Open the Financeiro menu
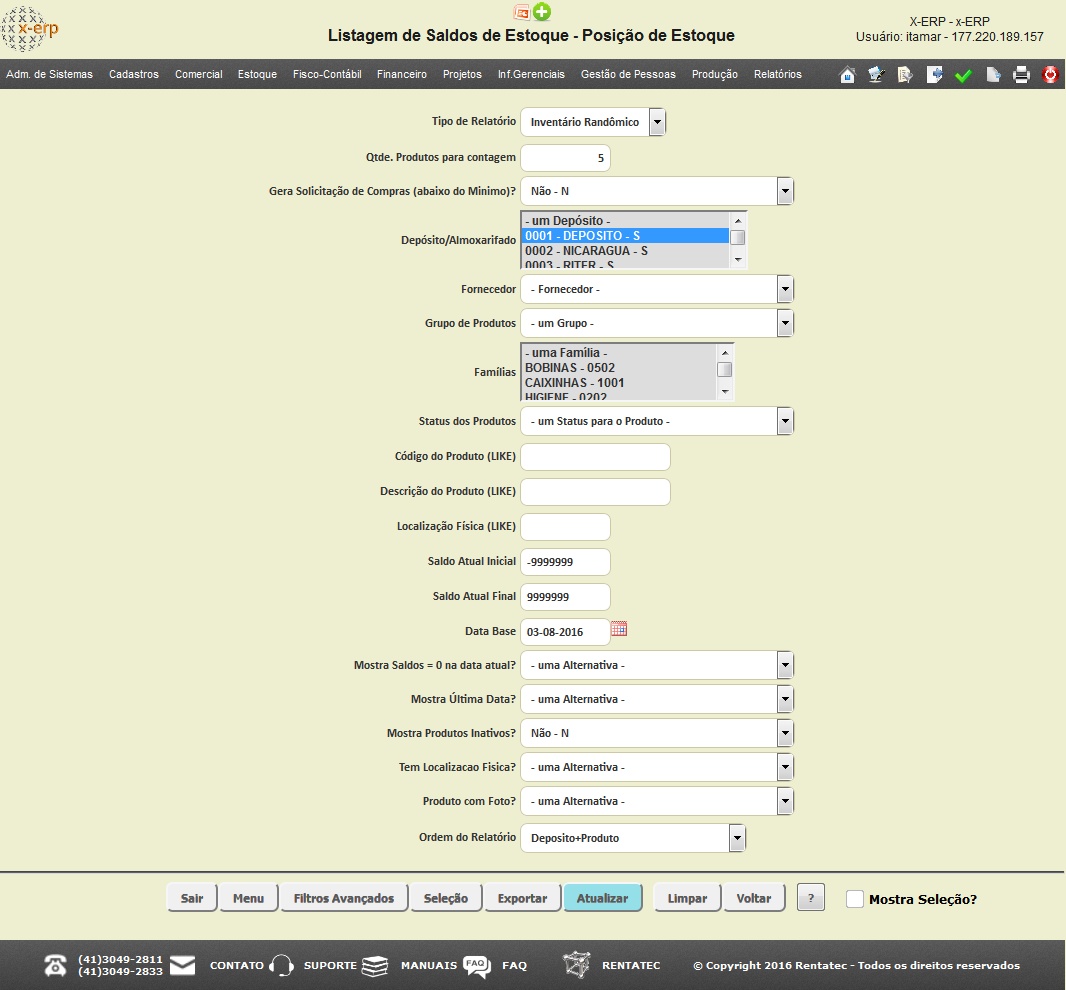The width and height of the screenshot is (1066, 990). (x=402, y=74)
